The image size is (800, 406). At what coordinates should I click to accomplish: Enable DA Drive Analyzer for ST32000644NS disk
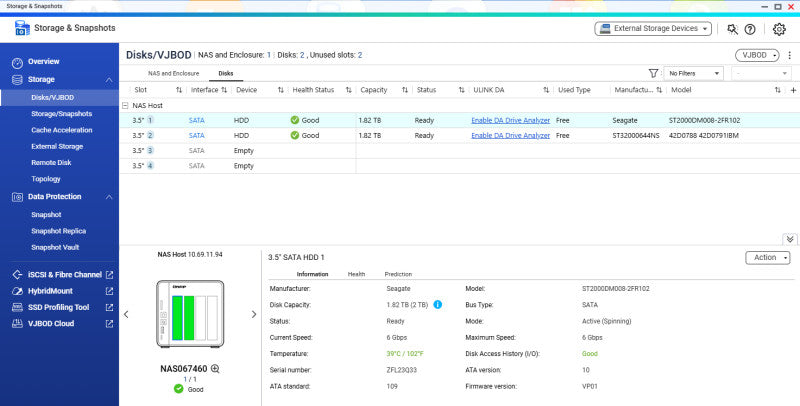pyautogui.click(x=510, y=136)
